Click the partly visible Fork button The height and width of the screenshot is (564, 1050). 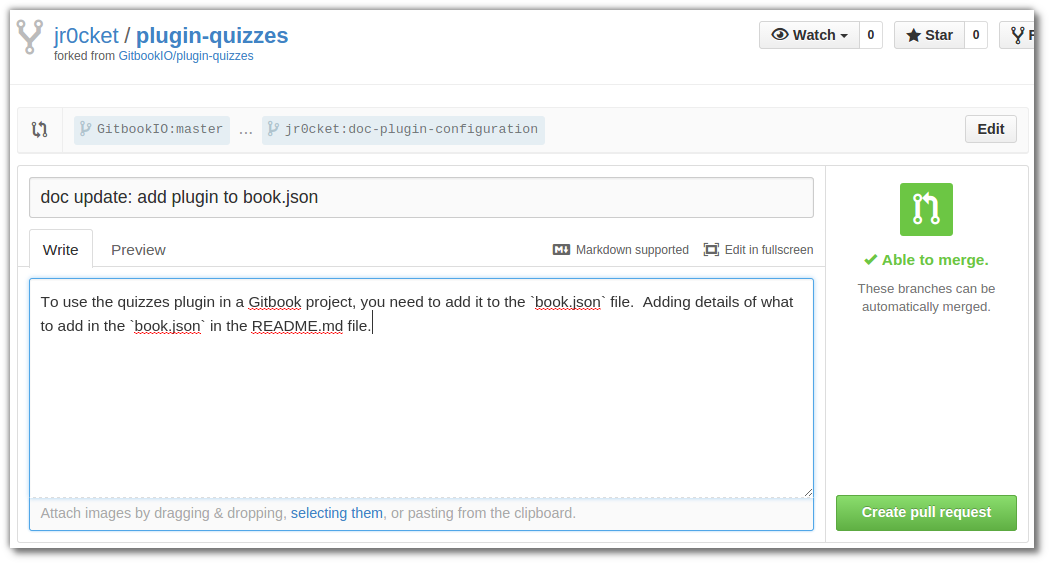tap(1018, 35)
